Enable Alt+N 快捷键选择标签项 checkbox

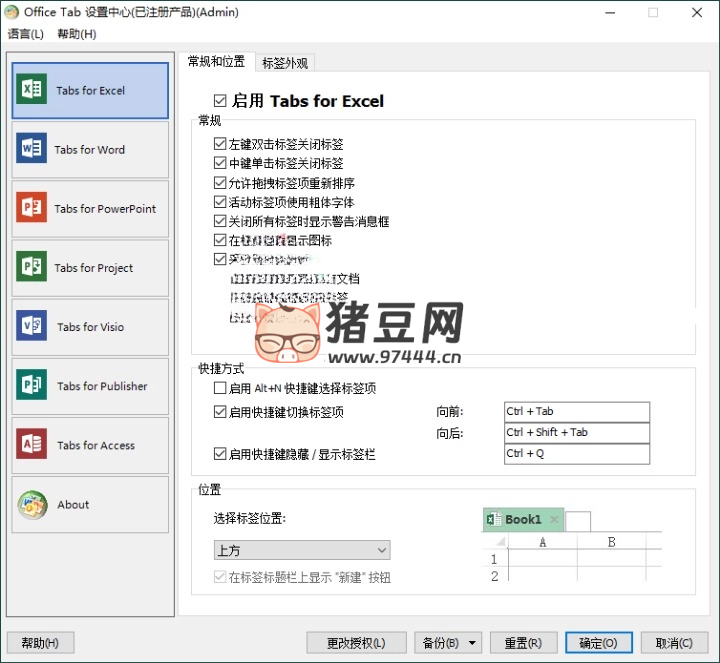click(220, 388)
